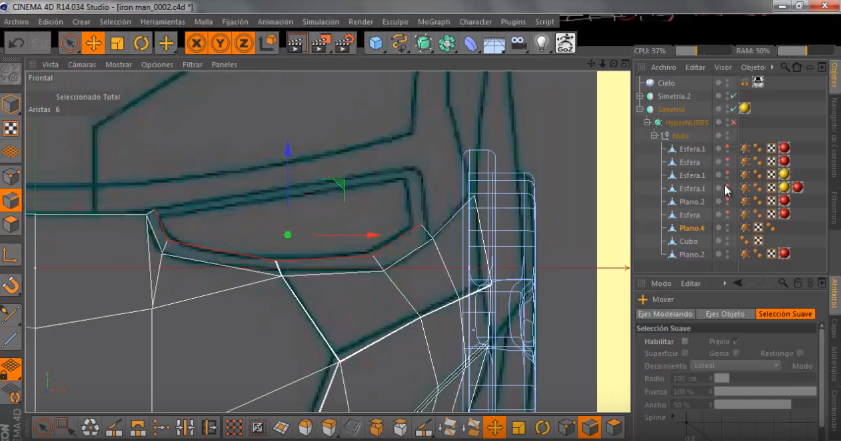Open the Spline pen tools icon

click(400, 43)
